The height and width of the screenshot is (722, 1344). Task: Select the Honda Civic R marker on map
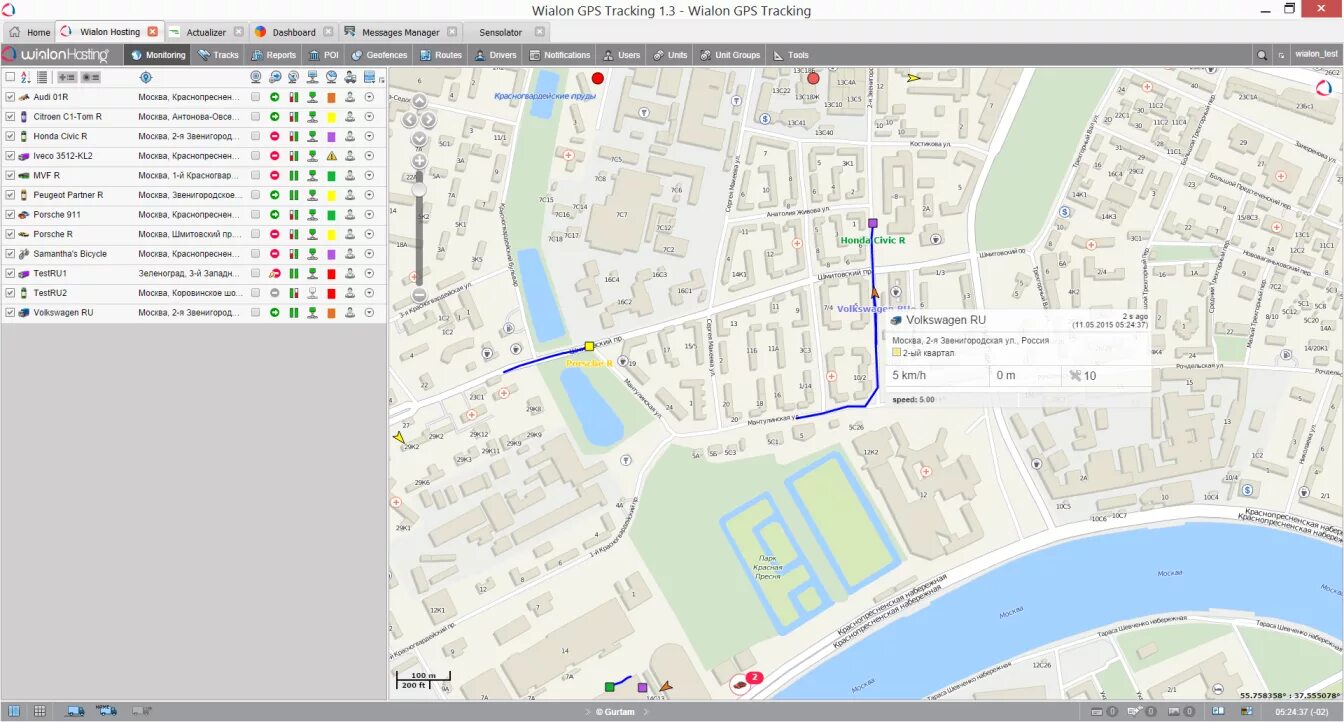(x=873, y=223)
